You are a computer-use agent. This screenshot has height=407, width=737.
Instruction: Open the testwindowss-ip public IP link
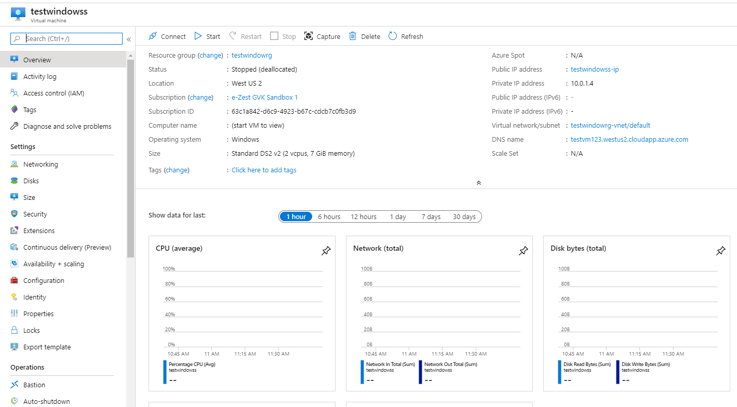point(595,70)
